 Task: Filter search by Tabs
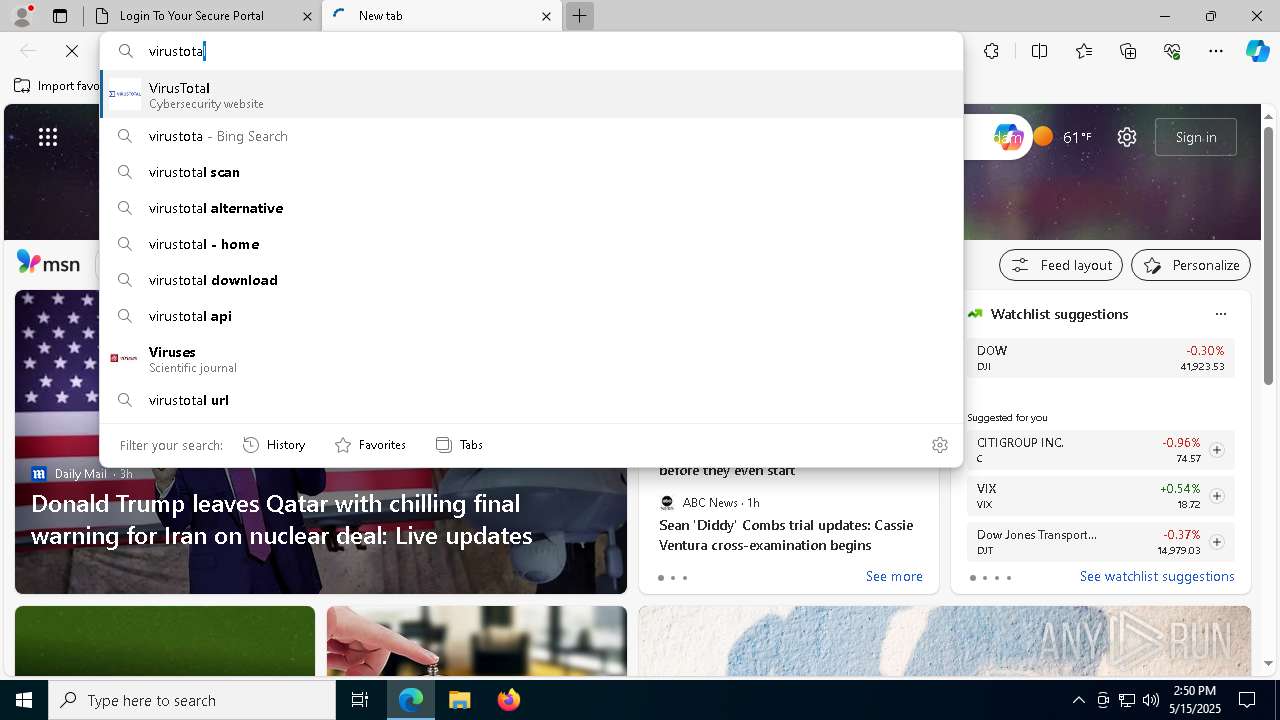tap(459, 445)
